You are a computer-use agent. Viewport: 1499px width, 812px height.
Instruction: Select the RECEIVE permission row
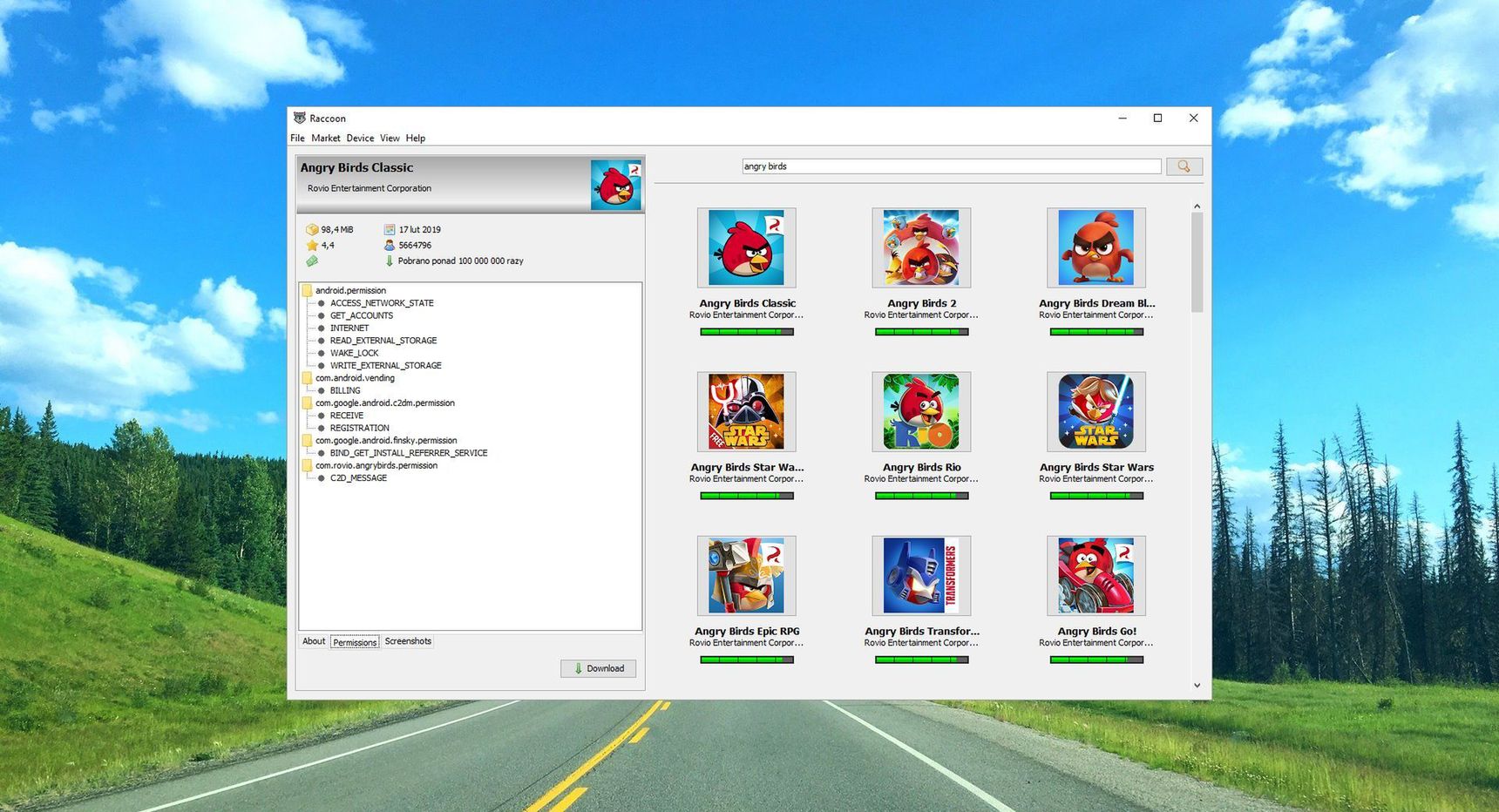[x=347, y=416]
